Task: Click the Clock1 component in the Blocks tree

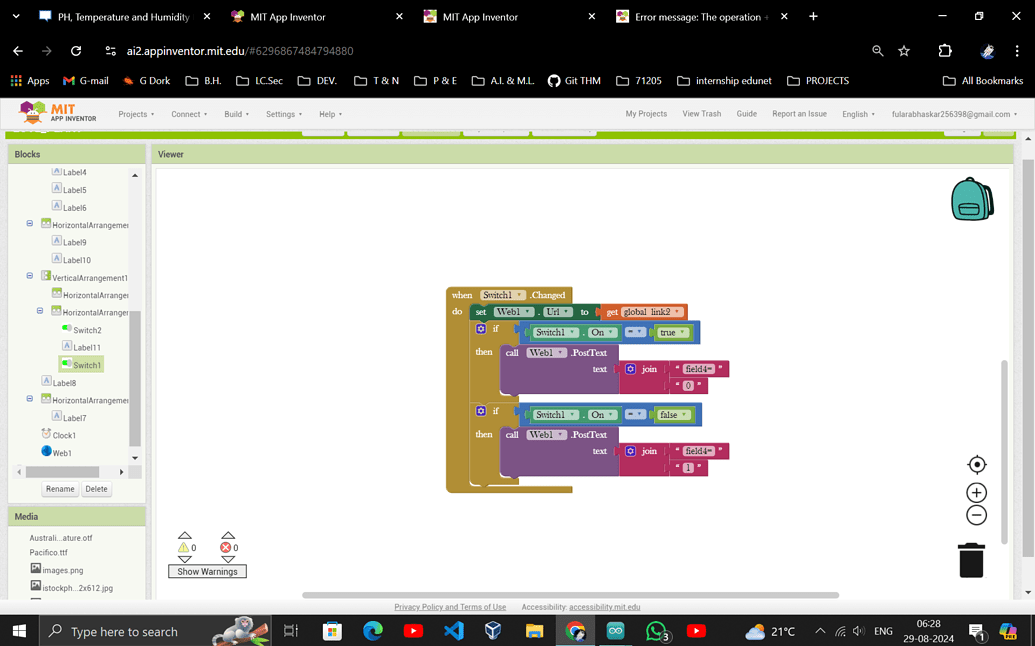Action: pyautogui.click(x=63, y=434)
